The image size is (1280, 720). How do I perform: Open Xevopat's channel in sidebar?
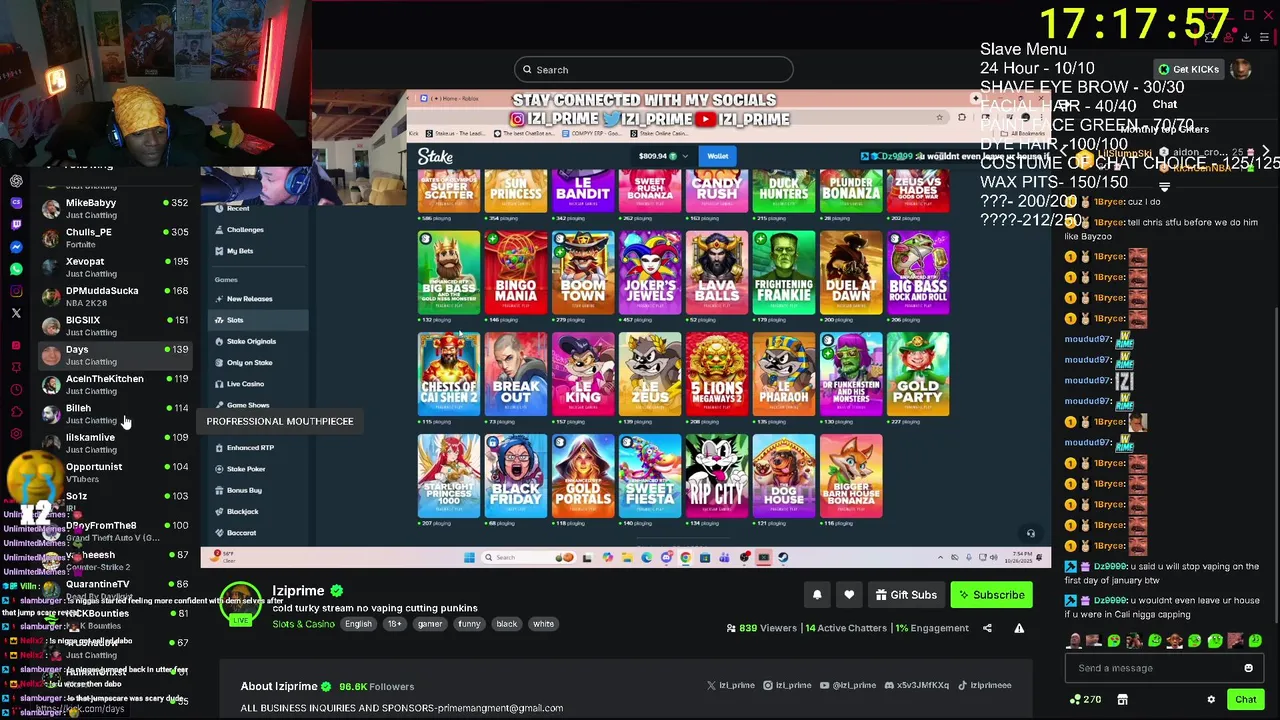point(115,267)
